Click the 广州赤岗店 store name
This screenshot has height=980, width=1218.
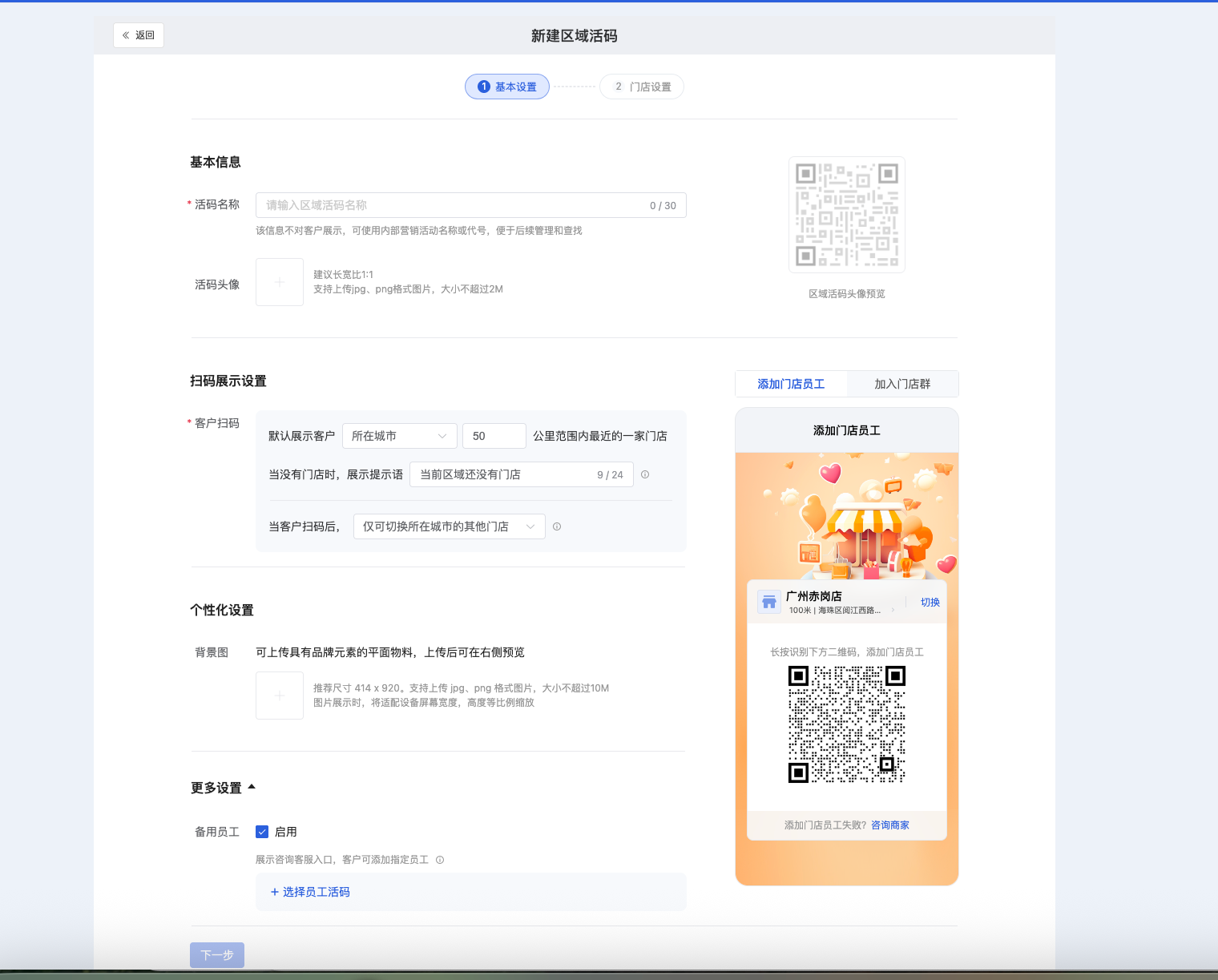pos(814,596)
